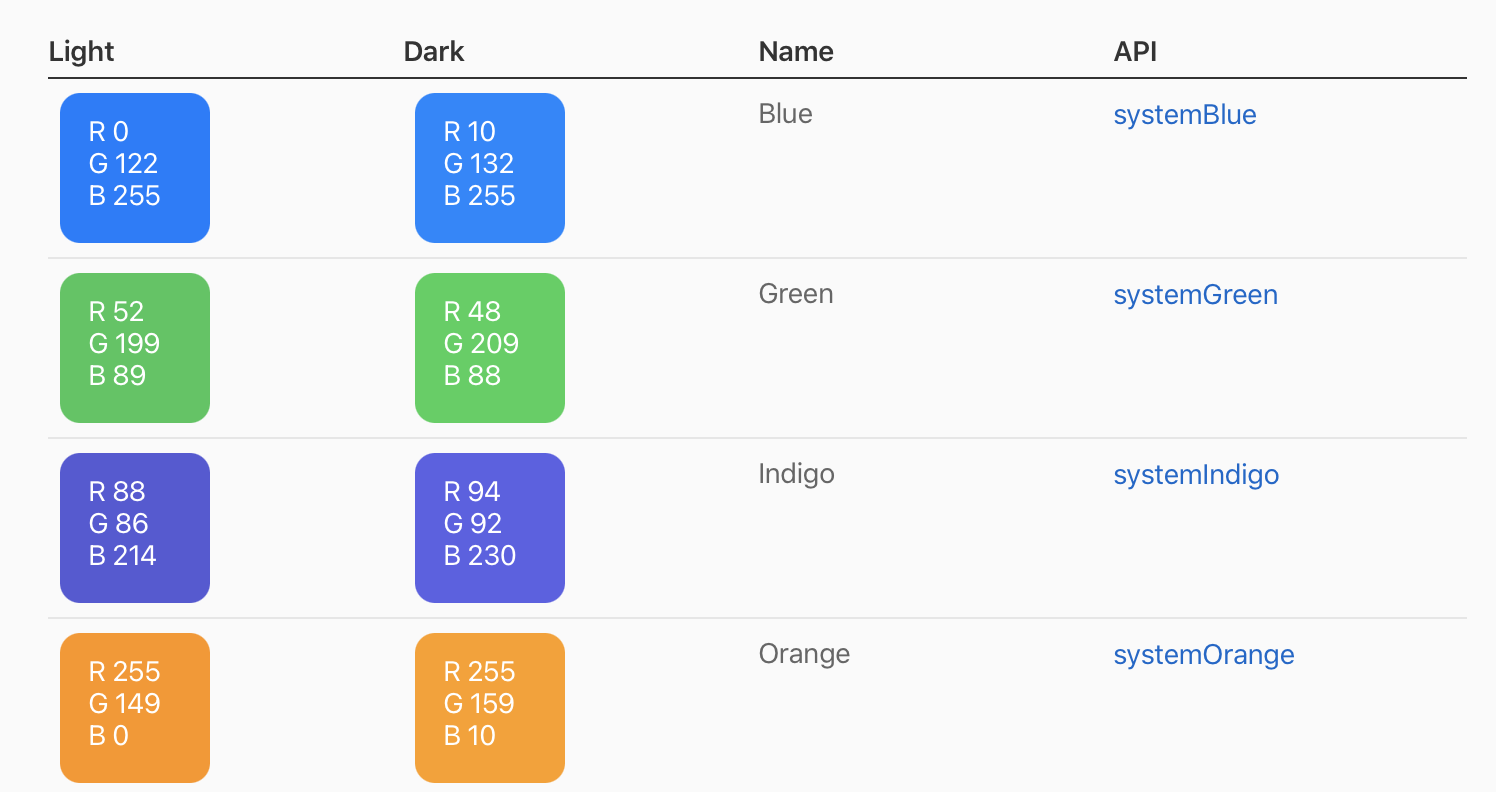Click the dark Green swatch showing R 48
1496x792 pixels.
tap(489, 347)
